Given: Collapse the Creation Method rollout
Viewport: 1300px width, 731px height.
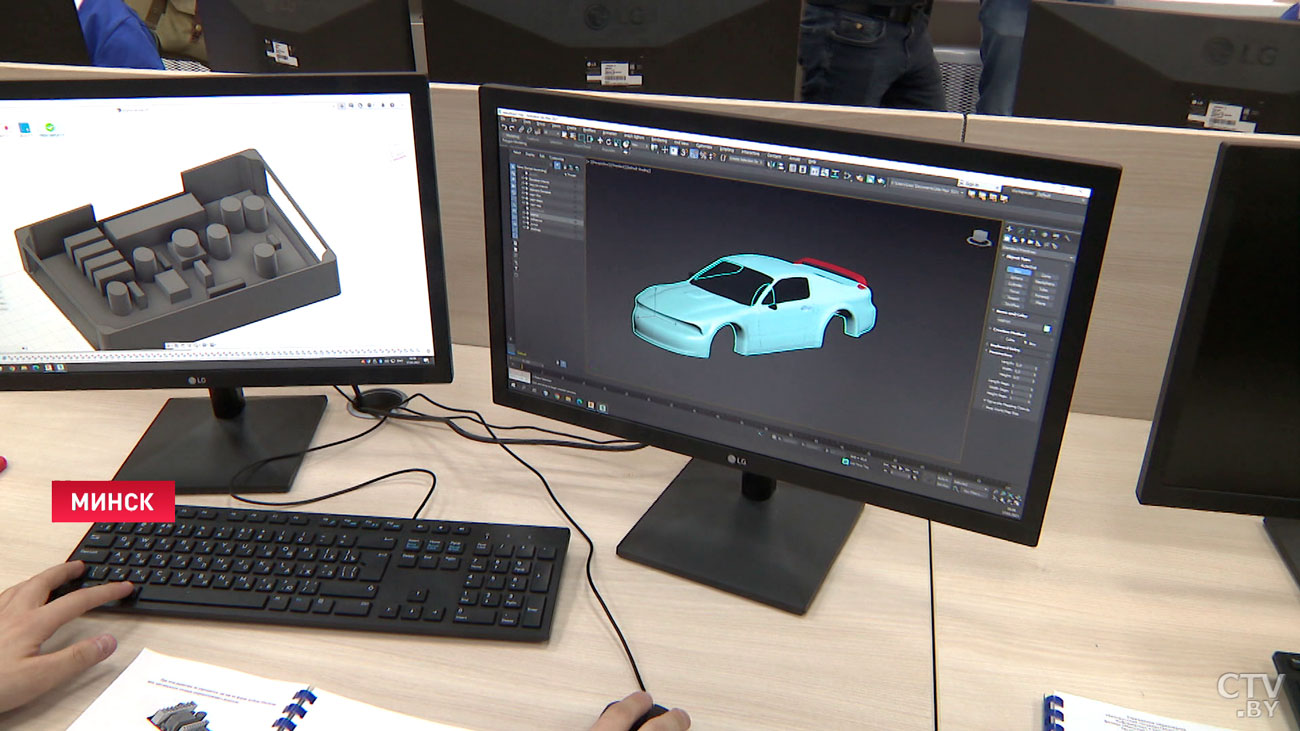Looking at the screenshot, I should (1010, 332).
